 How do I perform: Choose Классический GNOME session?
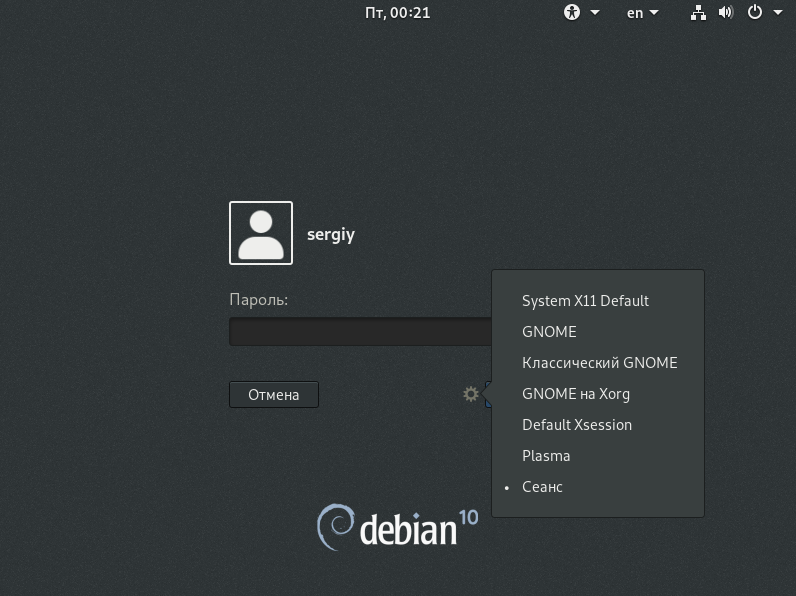tap(598, 362)
